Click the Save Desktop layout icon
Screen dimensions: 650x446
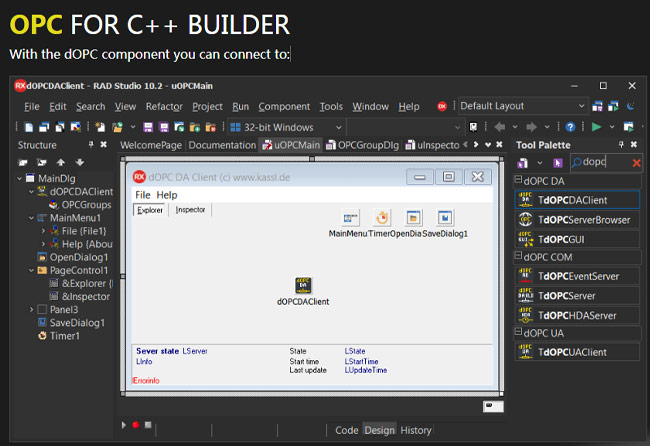coord(597,107)
